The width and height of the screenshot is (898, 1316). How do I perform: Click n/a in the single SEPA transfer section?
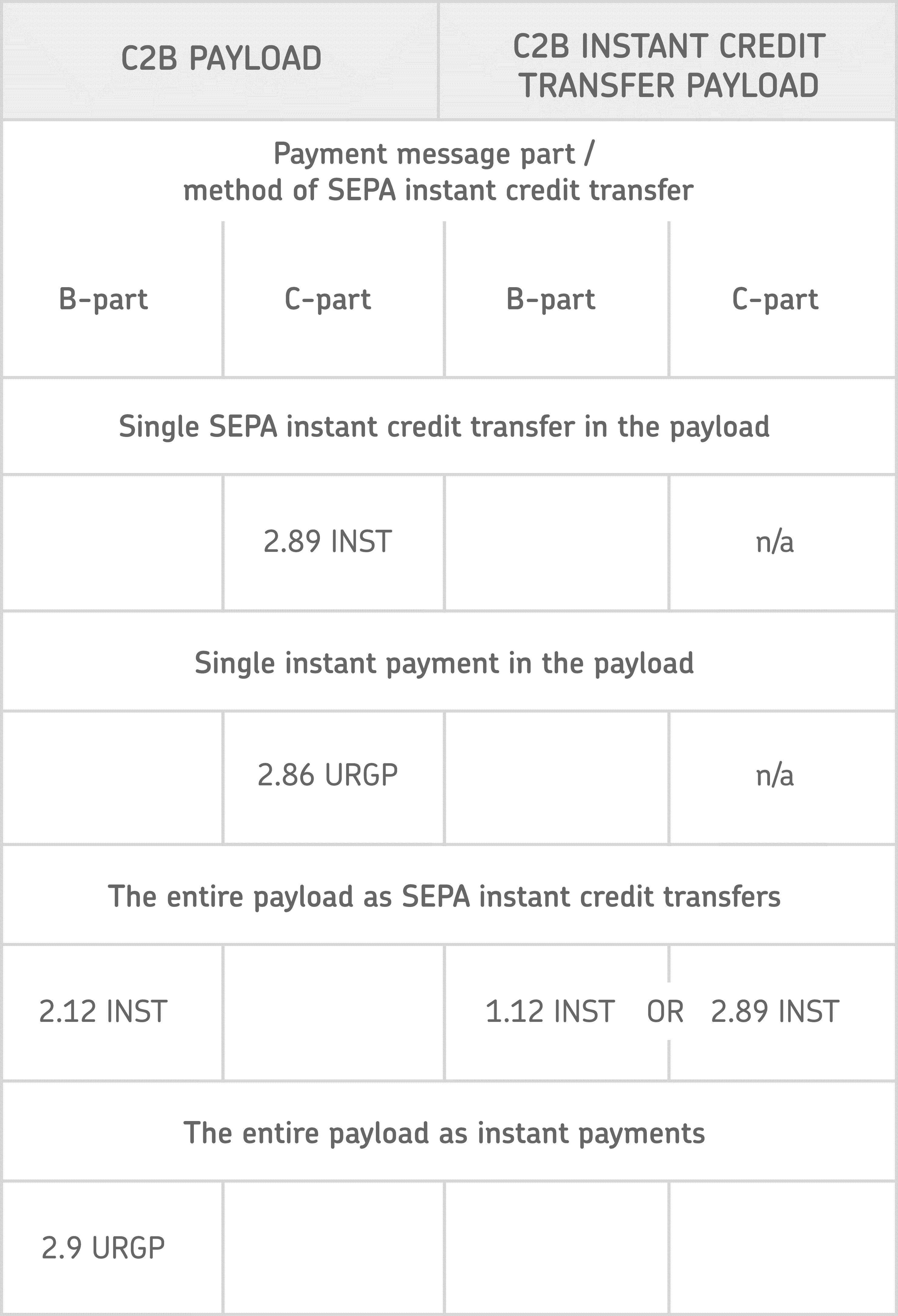coord(775,541)
